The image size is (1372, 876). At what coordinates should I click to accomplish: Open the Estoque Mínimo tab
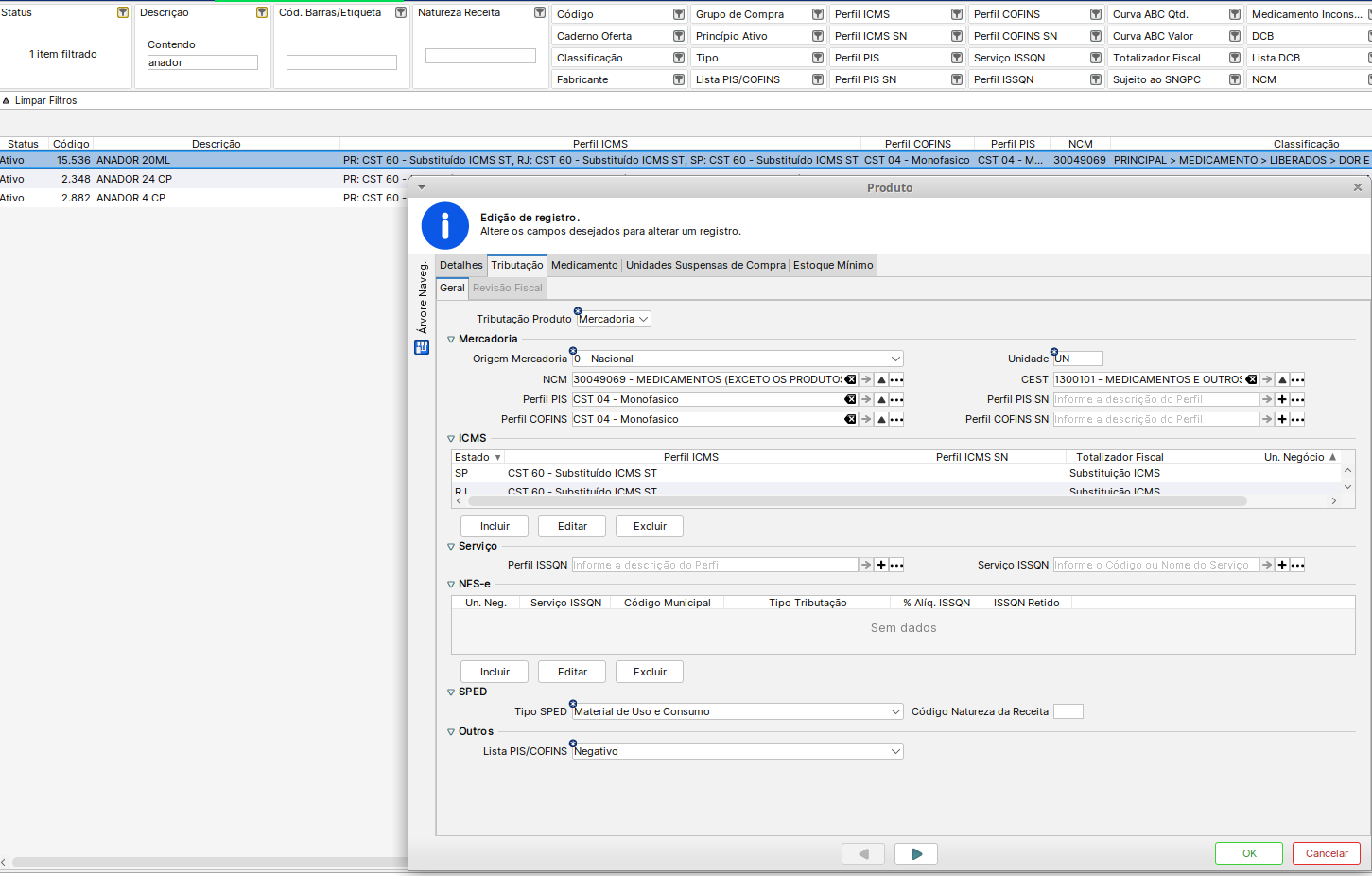833,265
